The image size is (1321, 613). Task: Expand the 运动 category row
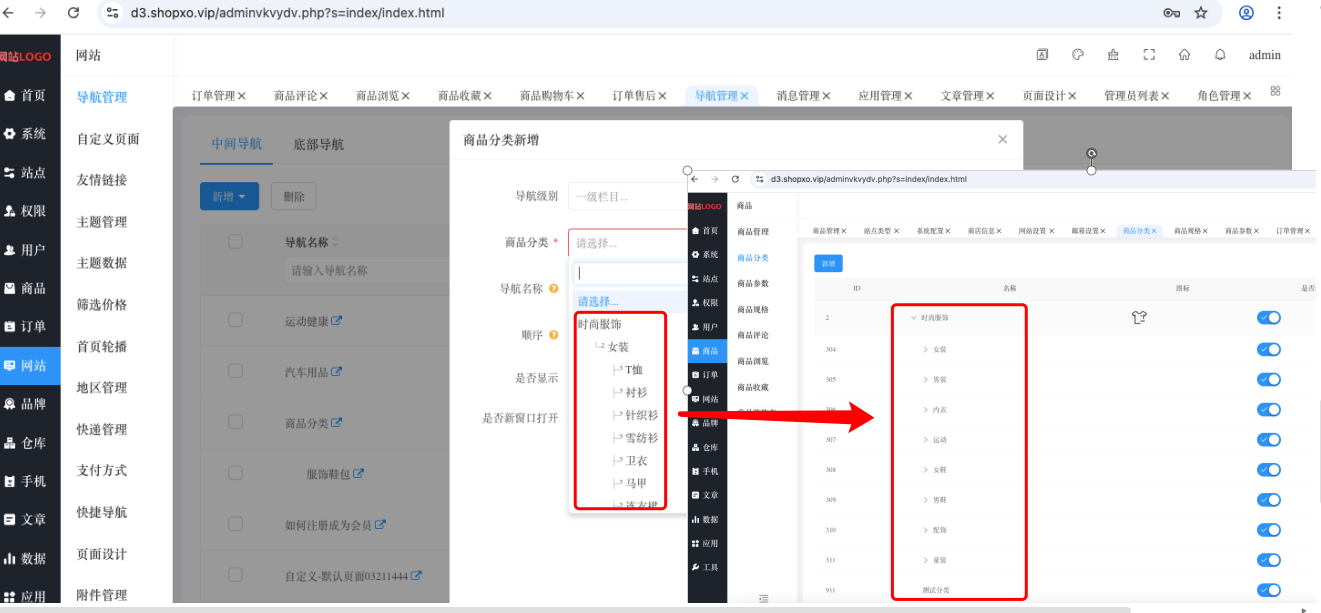click(x=926, y=439)
